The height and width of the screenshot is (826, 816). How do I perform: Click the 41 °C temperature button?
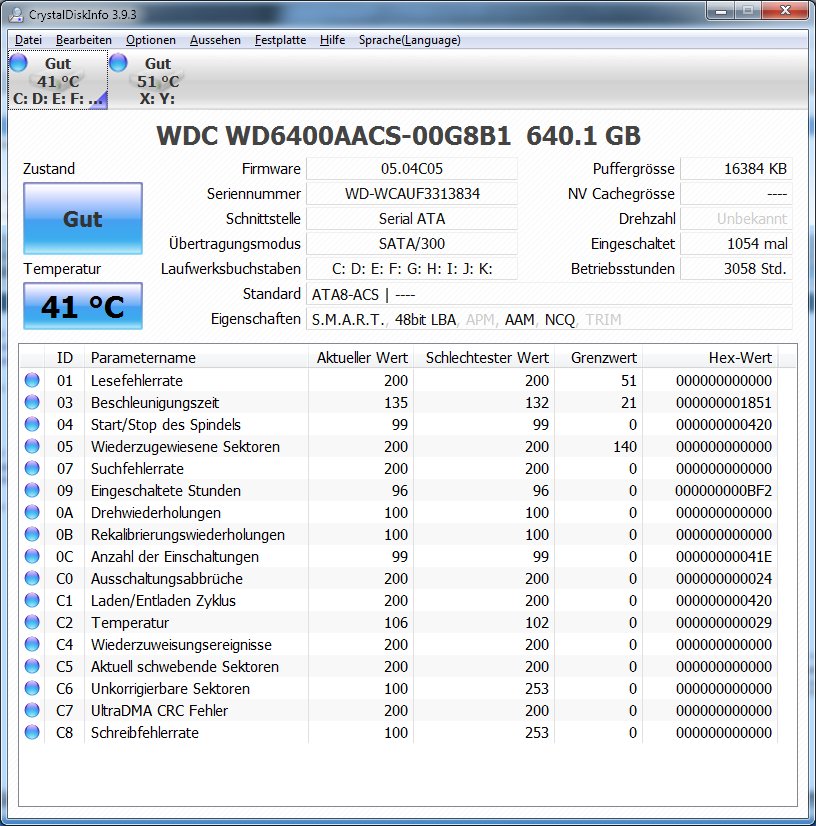pos(83,306)
